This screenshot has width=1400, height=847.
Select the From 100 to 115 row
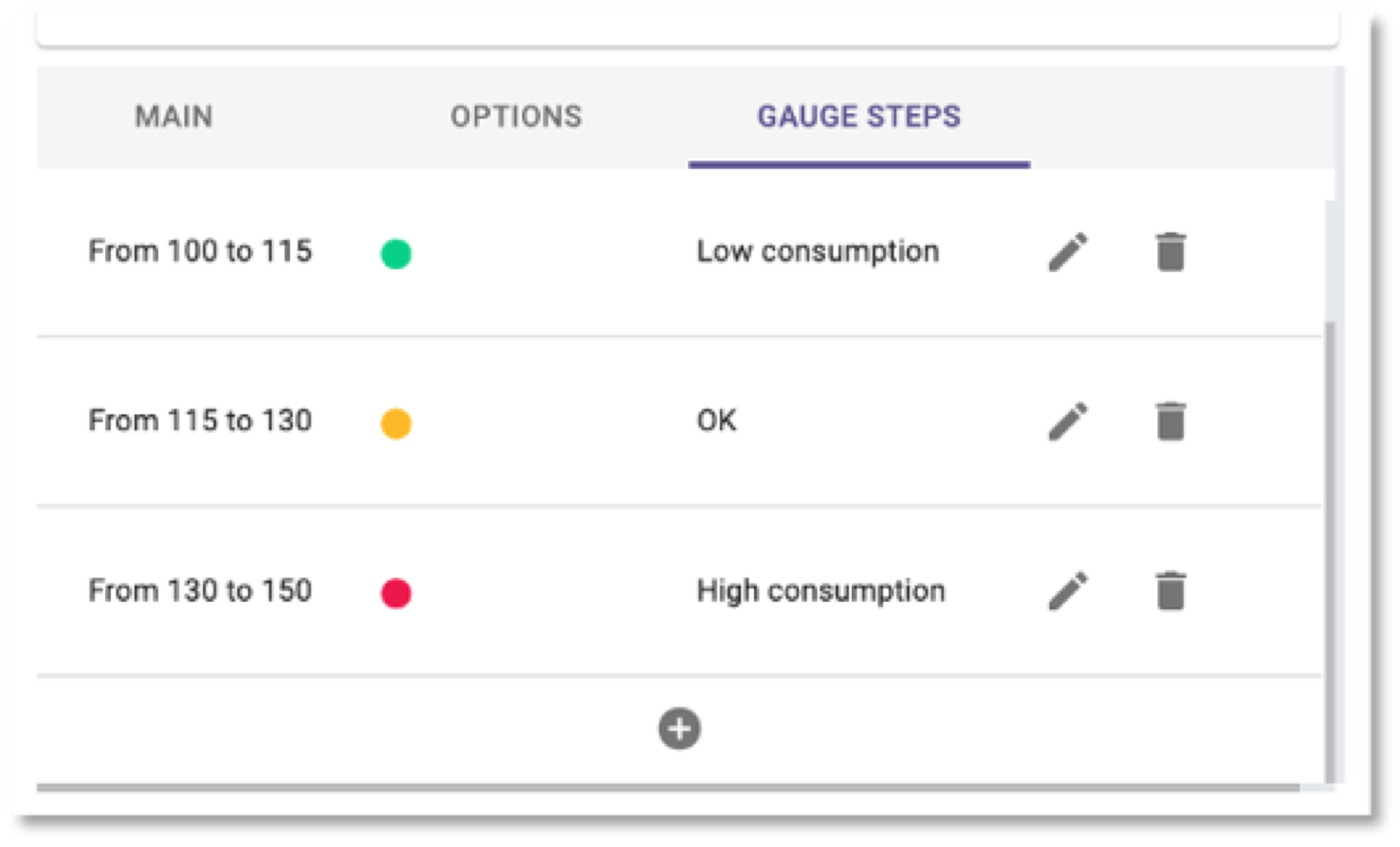click(x=679, y=253)
